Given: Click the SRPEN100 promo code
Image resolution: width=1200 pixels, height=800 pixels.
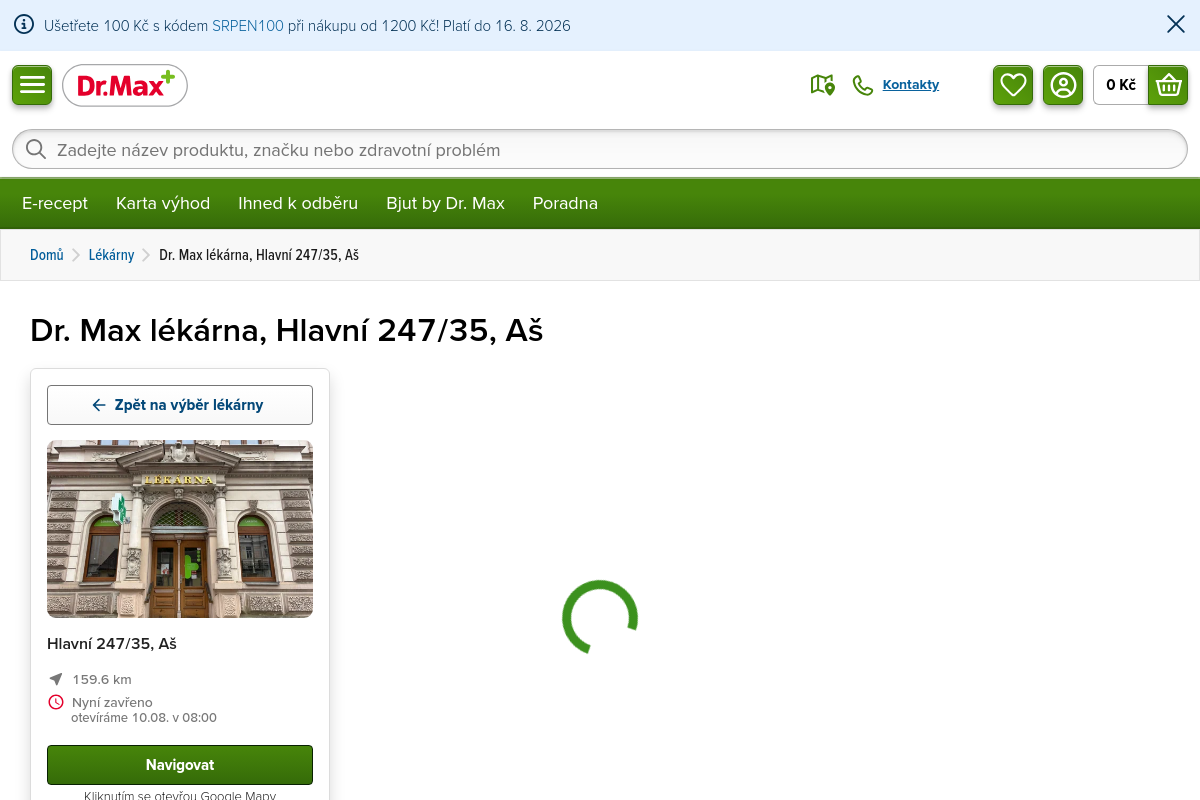Looking at the screenshot, I should coord(248,26).
